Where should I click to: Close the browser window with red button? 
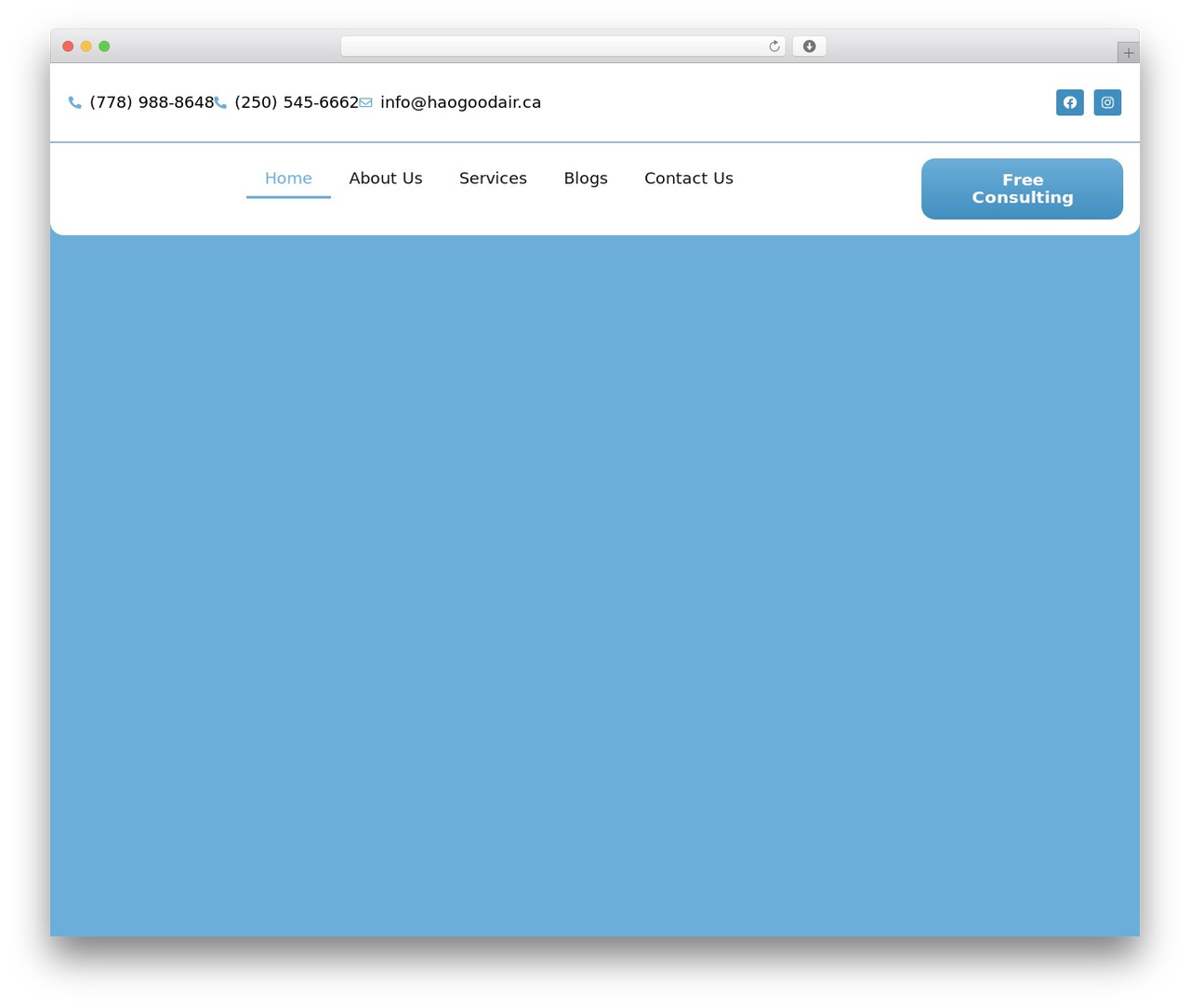68,46
